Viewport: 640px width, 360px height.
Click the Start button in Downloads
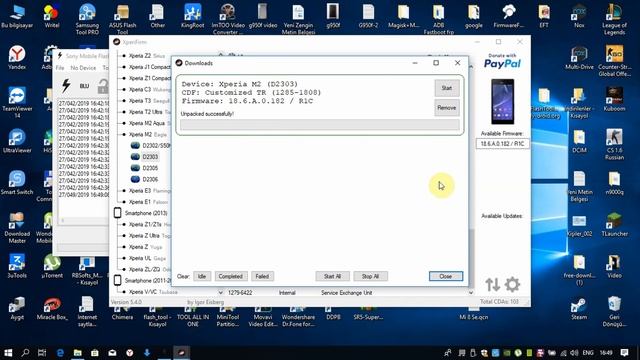[x=447, y=88]
